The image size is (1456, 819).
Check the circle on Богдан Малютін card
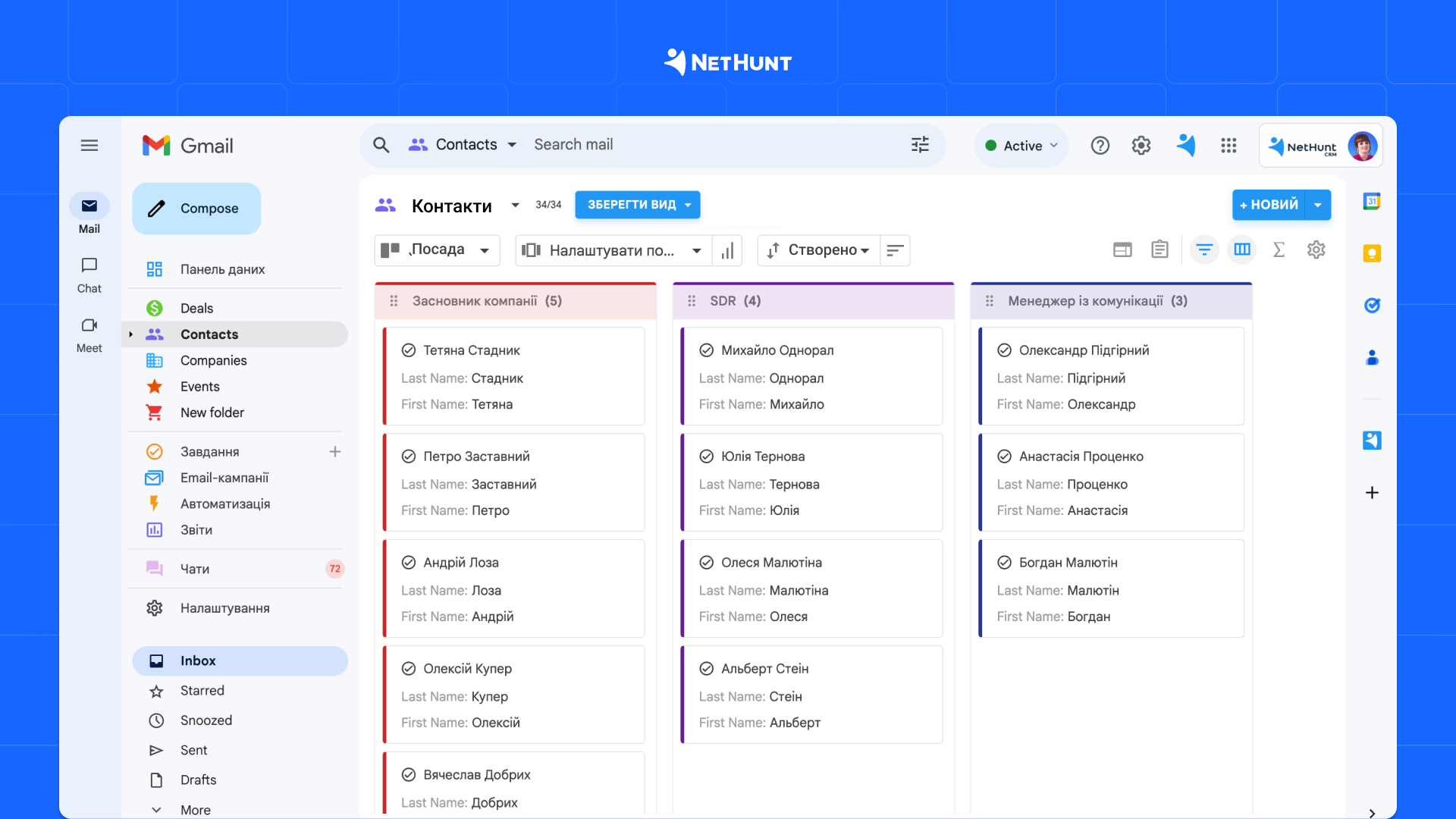click(x=1004, y=563)
